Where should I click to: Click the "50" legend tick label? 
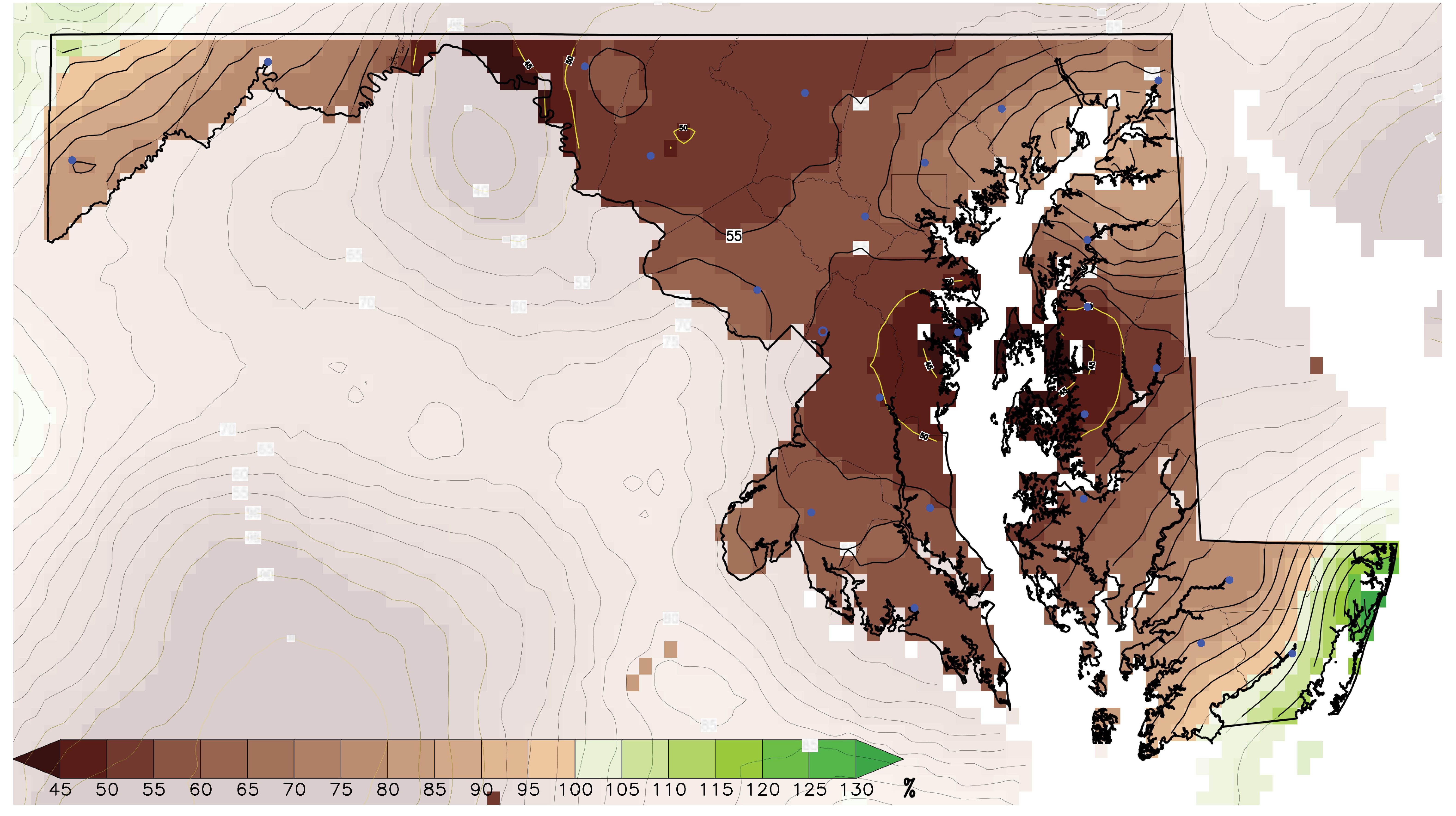tap(107, 789)
